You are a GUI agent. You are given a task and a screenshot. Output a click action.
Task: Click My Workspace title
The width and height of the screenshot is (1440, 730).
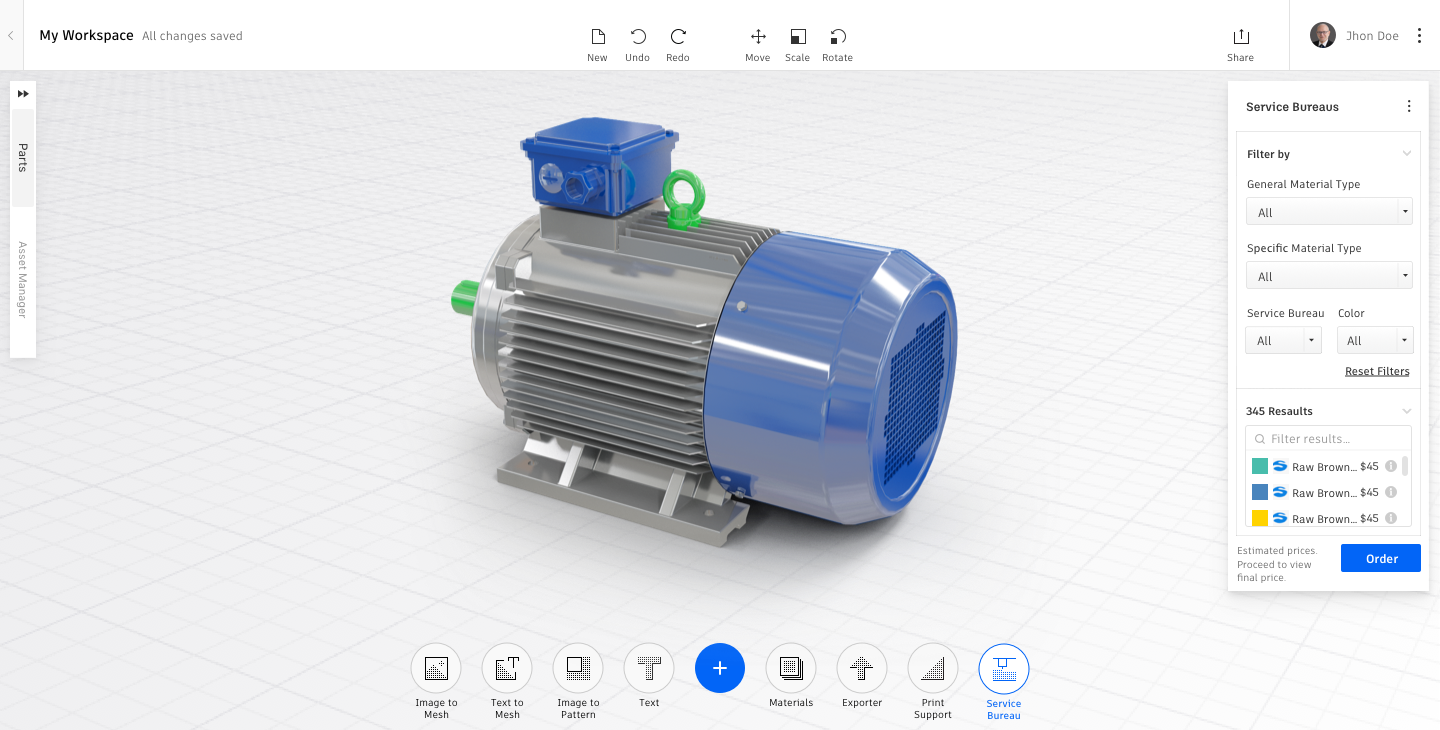pyautogui.click(x=86, y=35)
